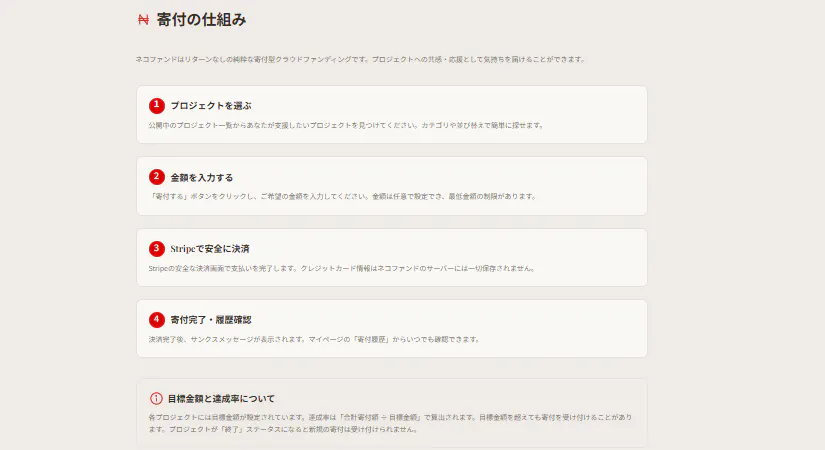Click the 寄付の仕組み page heading

click(201, 19)
